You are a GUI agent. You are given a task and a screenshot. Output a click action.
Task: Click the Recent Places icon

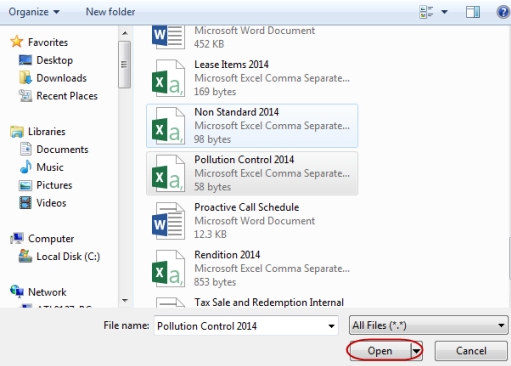(25, 96)
